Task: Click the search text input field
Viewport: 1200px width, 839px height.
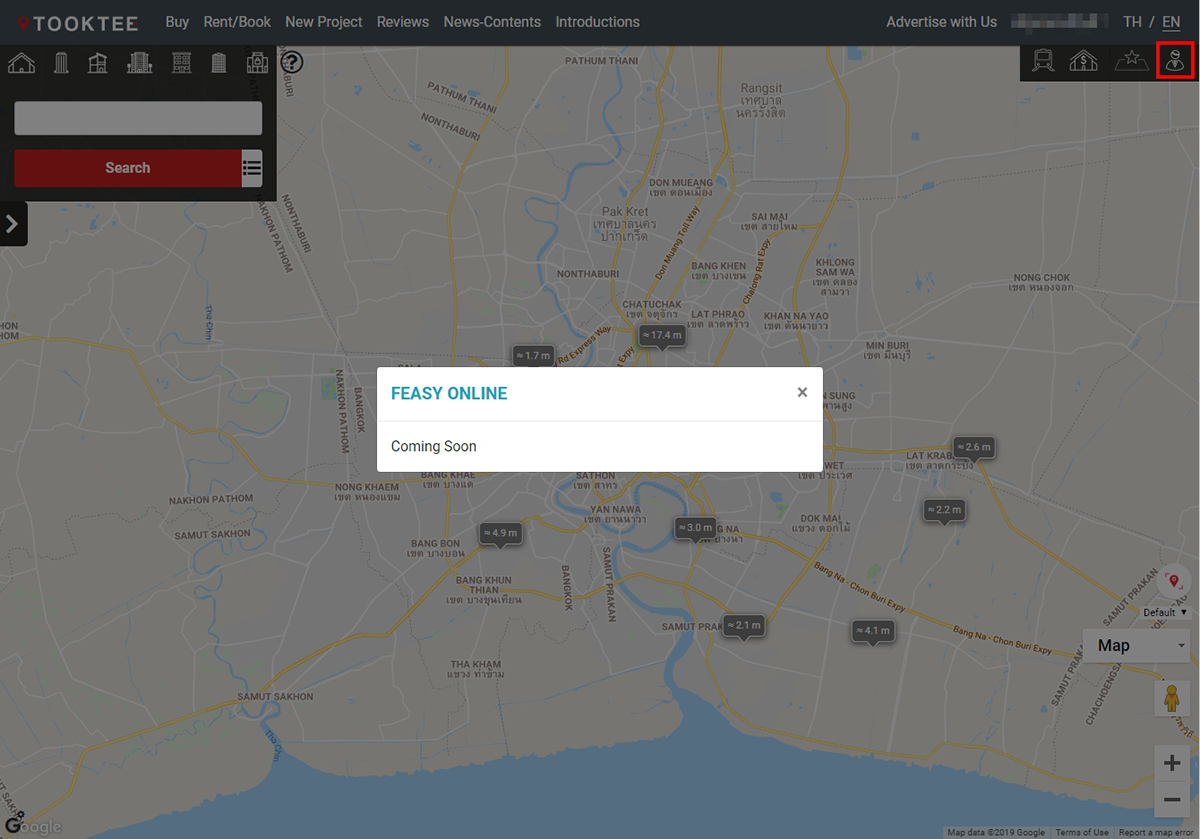Action: pos(138,118)
